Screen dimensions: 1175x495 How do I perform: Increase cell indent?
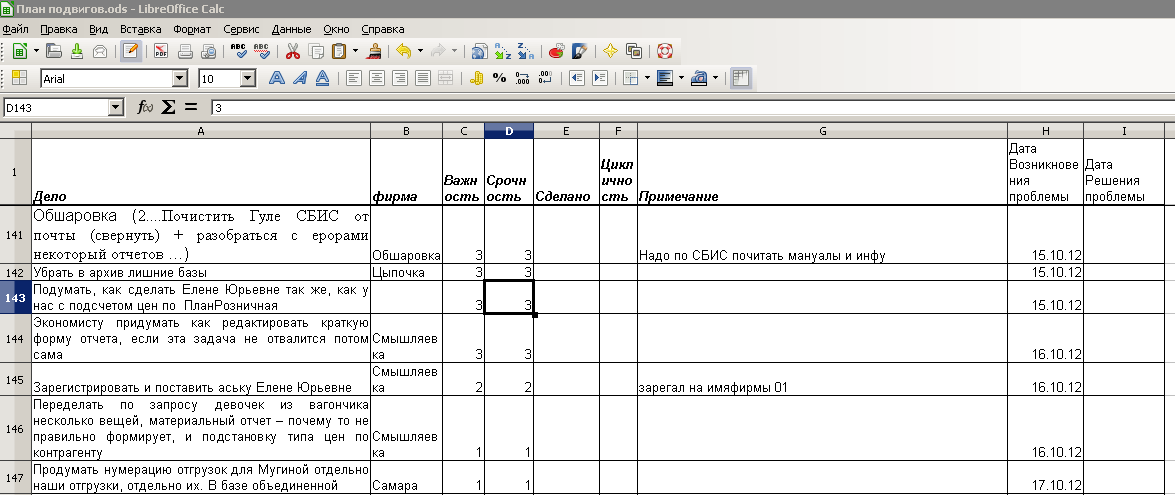(x=599, y=78)
